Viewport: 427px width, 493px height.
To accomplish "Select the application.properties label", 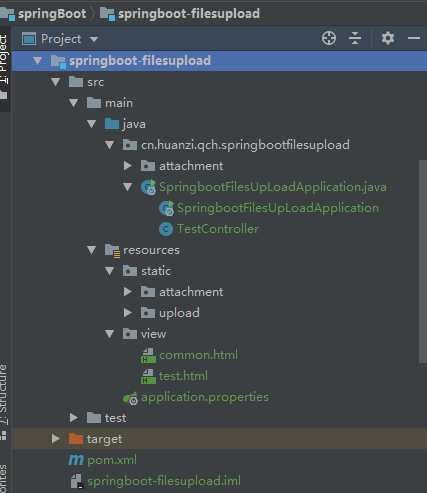I will point(205,397).
